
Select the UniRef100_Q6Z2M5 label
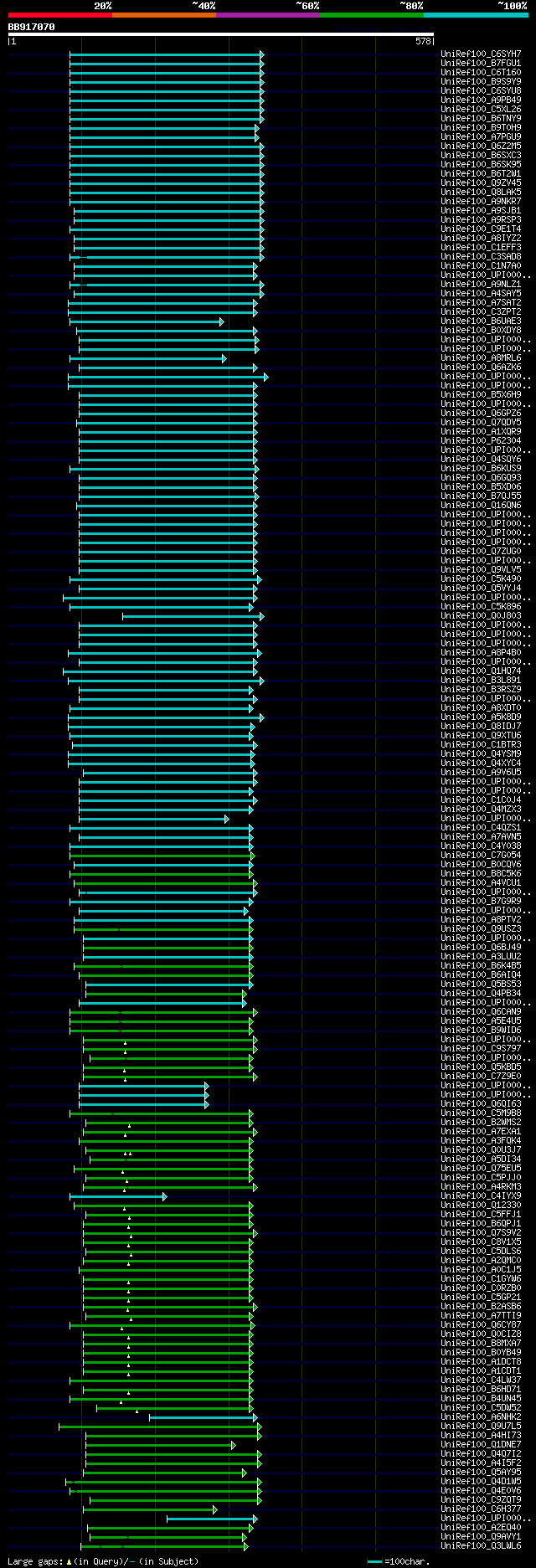(x=481, y=147)
